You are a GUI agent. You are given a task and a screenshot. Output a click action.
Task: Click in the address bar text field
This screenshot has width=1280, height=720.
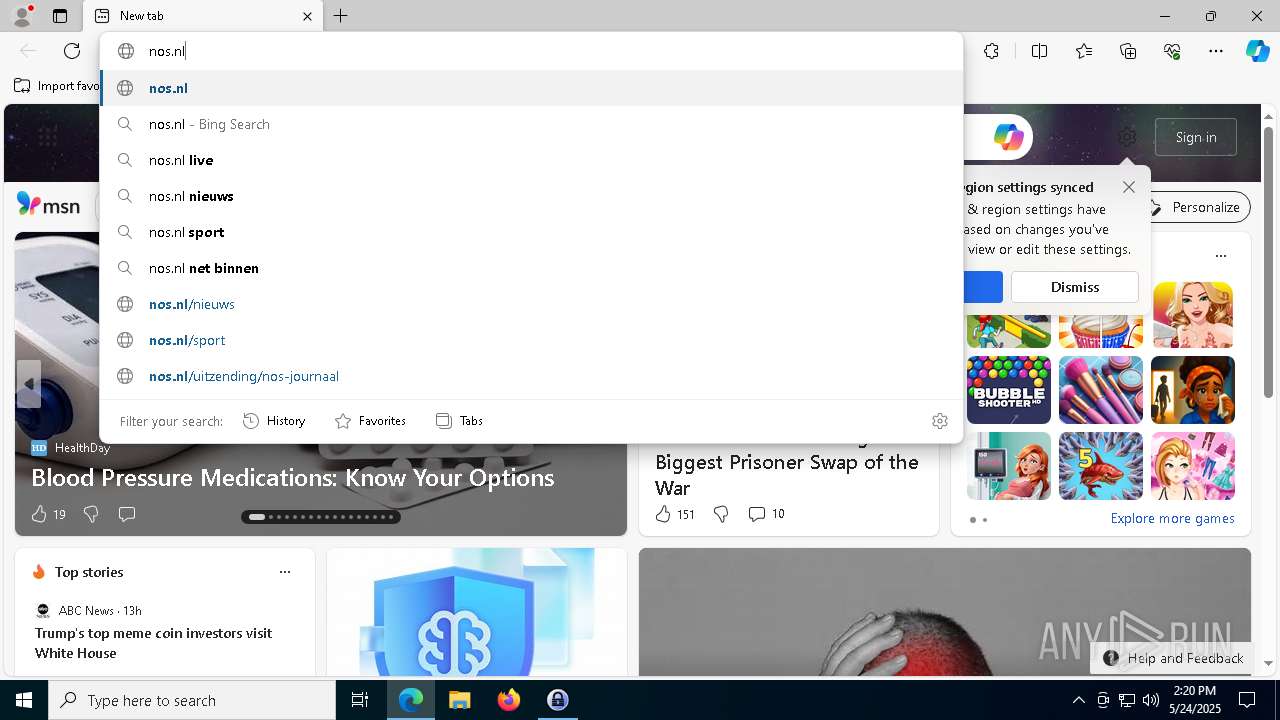[x=531, y=51]
